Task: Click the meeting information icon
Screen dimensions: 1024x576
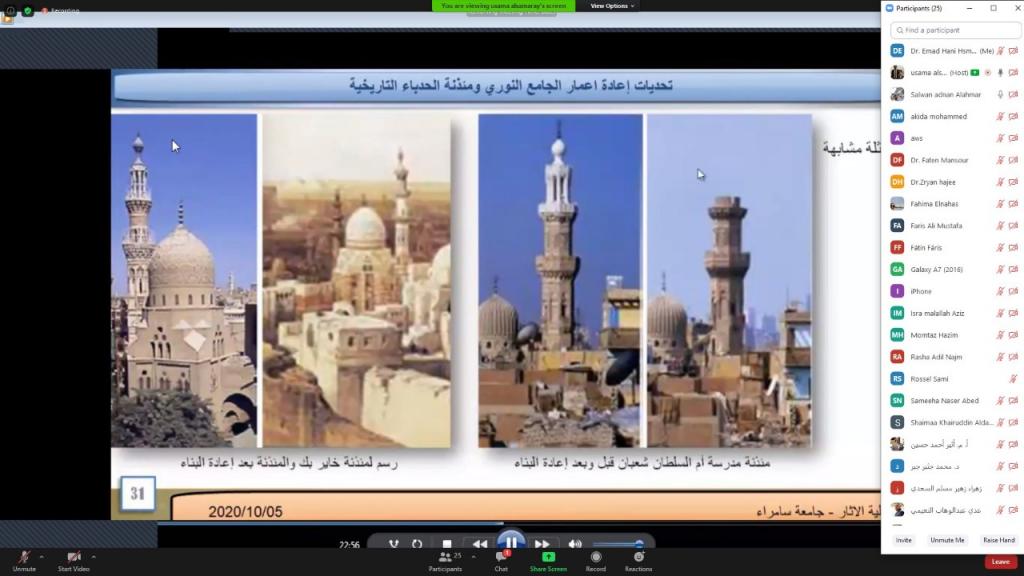Action: tap(8, 11)
